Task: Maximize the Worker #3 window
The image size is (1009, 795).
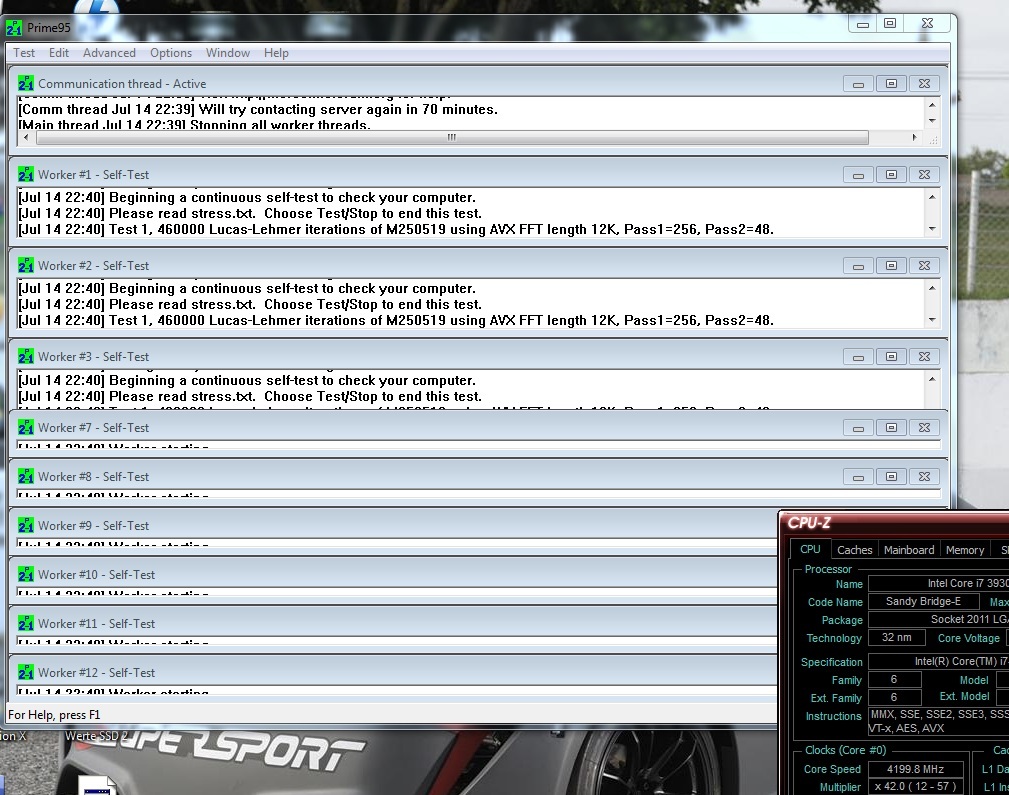Action: point(891,357)
